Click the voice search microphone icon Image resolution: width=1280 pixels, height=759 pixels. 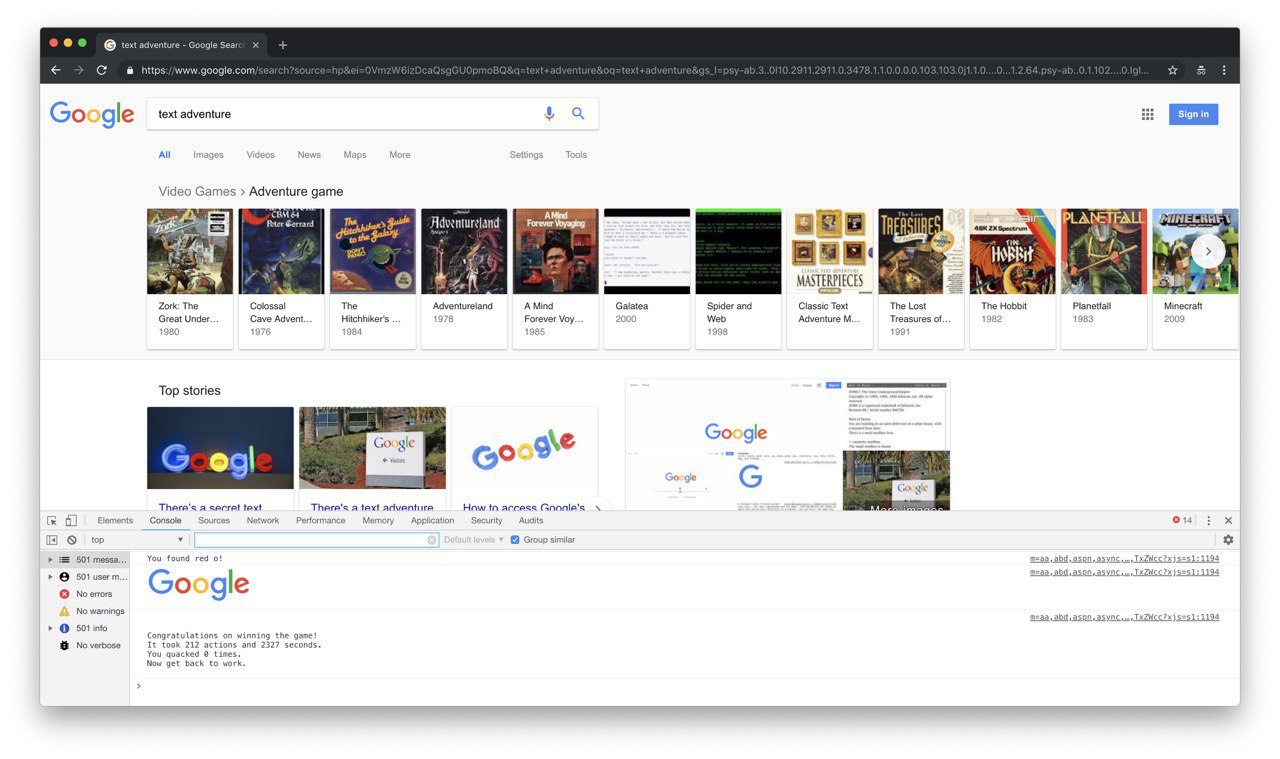549,114
